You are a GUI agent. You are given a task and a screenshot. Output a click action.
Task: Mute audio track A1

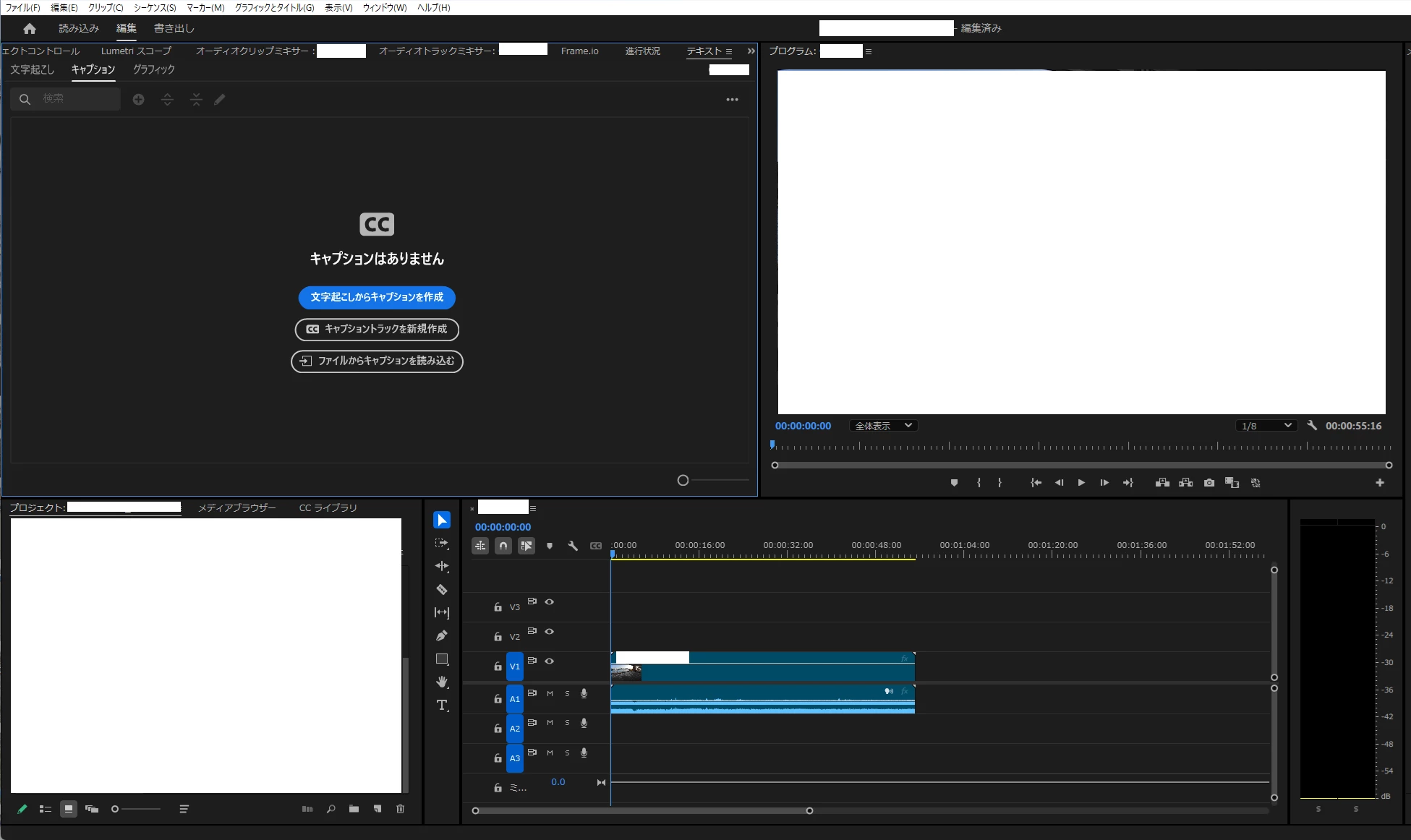550,693
